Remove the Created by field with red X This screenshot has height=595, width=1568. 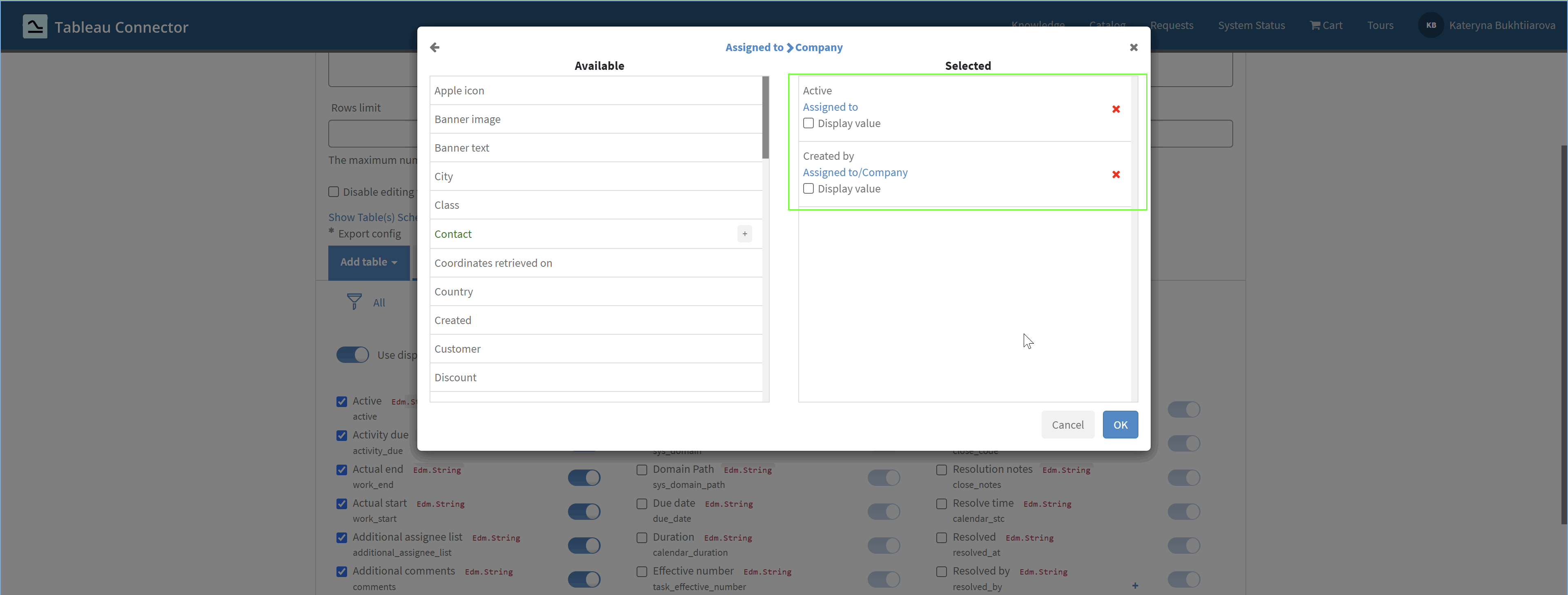point(1116,174)
